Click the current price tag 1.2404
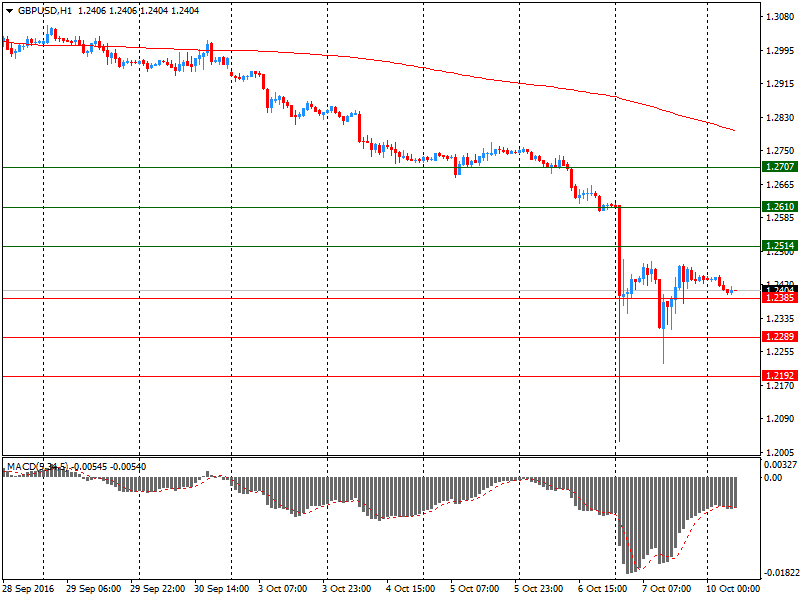 [780, 289]
